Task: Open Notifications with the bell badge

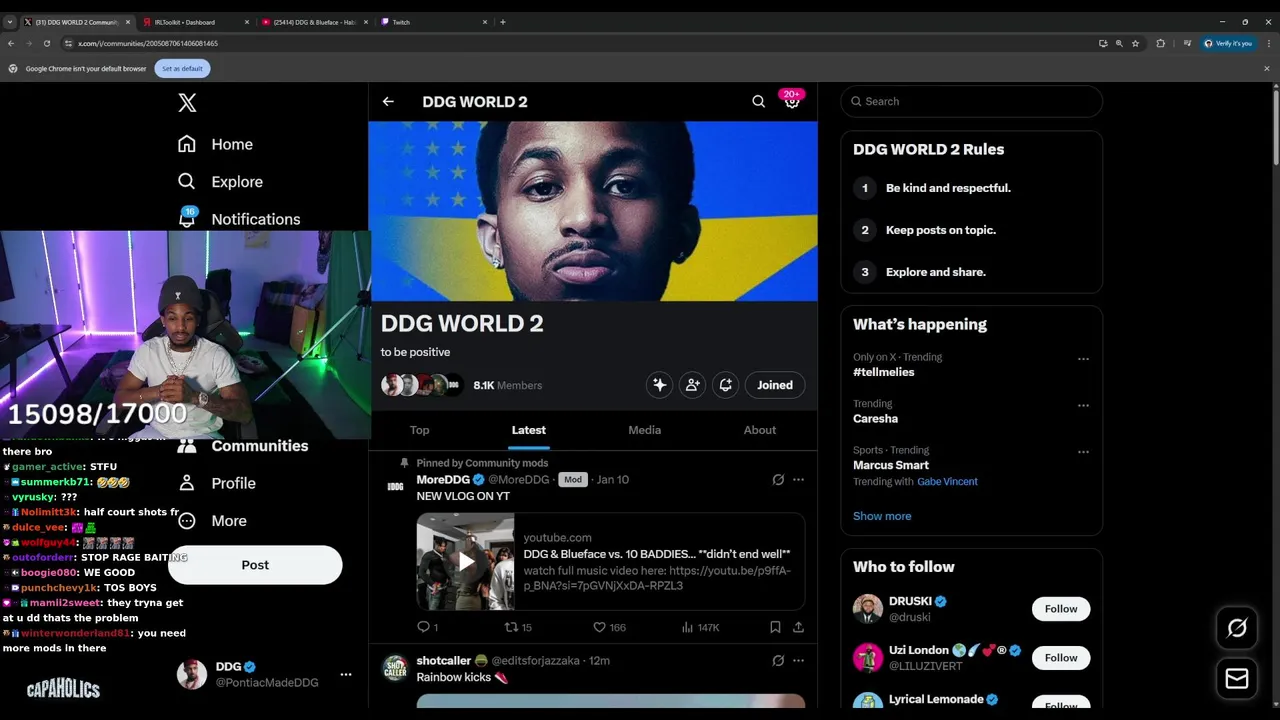Action: pos(239,218)
